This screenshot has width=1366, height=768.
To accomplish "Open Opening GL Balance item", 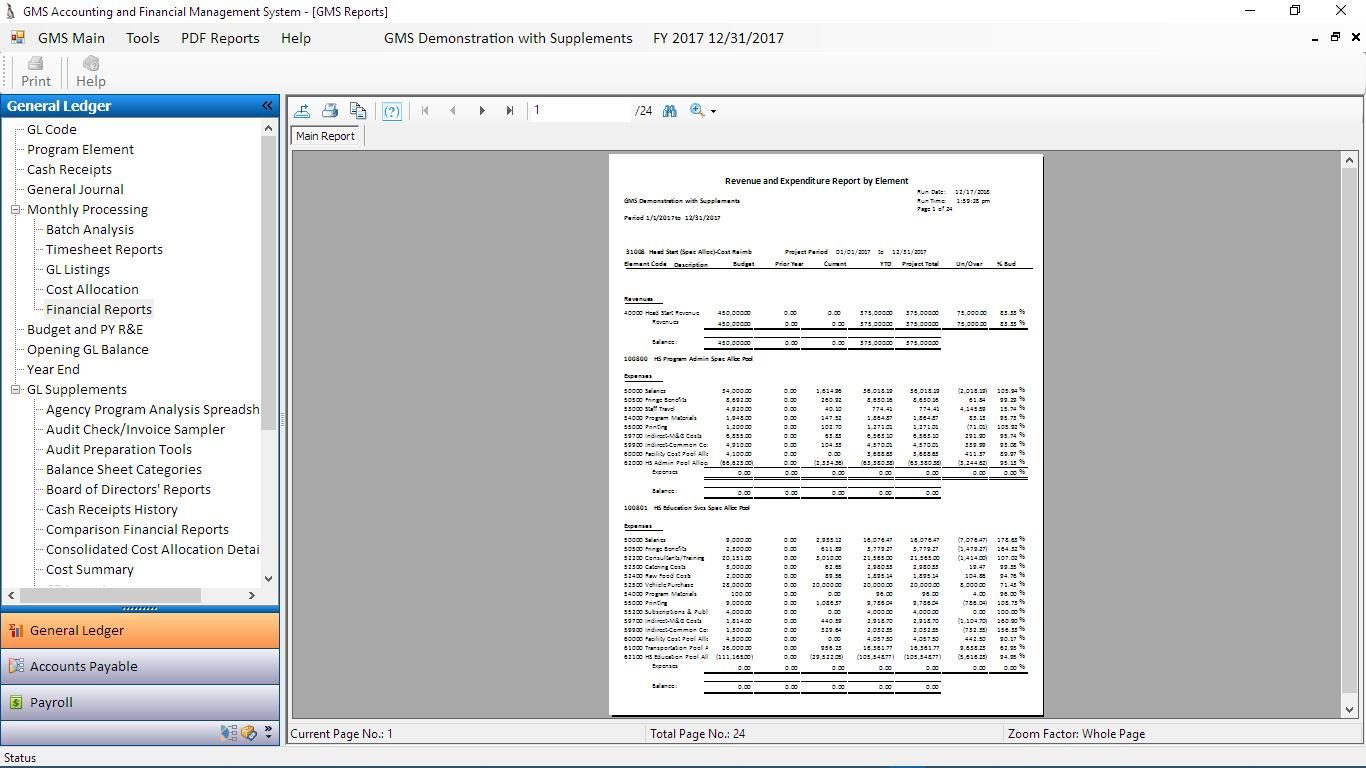I will pyautogui.click(x=88, y=349).
